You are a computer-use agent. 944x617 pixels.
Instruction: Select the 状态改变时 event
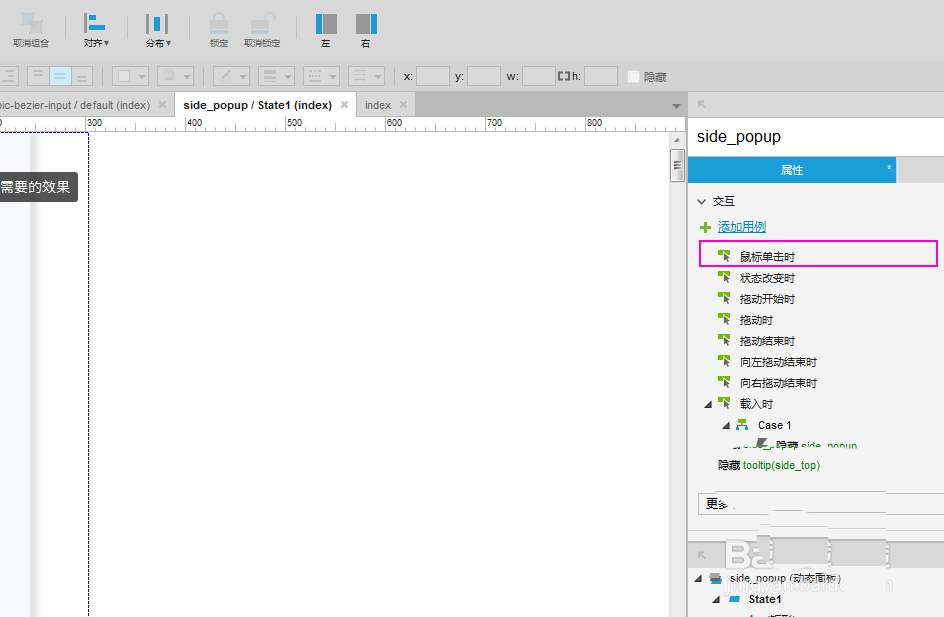(x=767, y=278)
